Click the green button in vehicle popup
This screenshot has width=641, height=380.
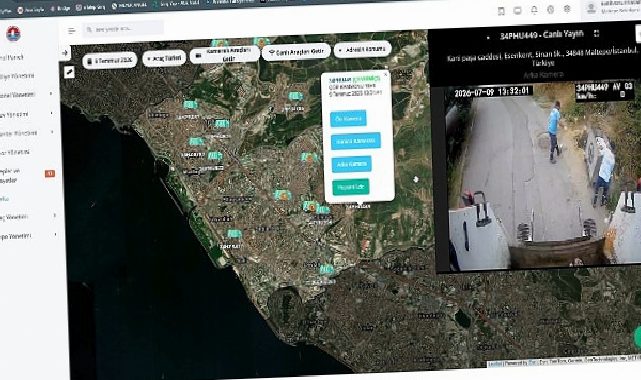[x=351, y=187]
